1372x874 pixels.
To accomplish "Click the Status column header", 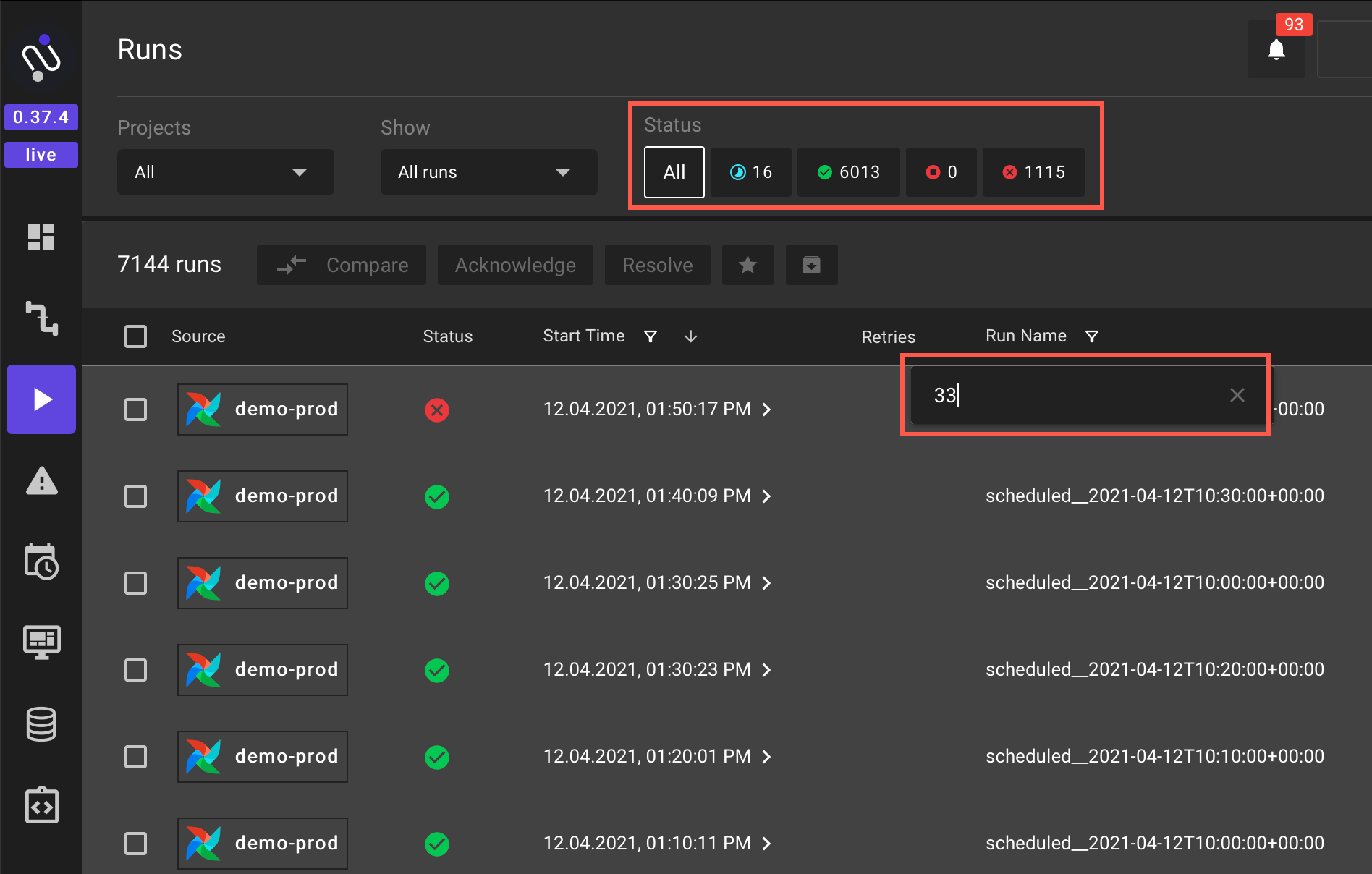I will (448, 336).
